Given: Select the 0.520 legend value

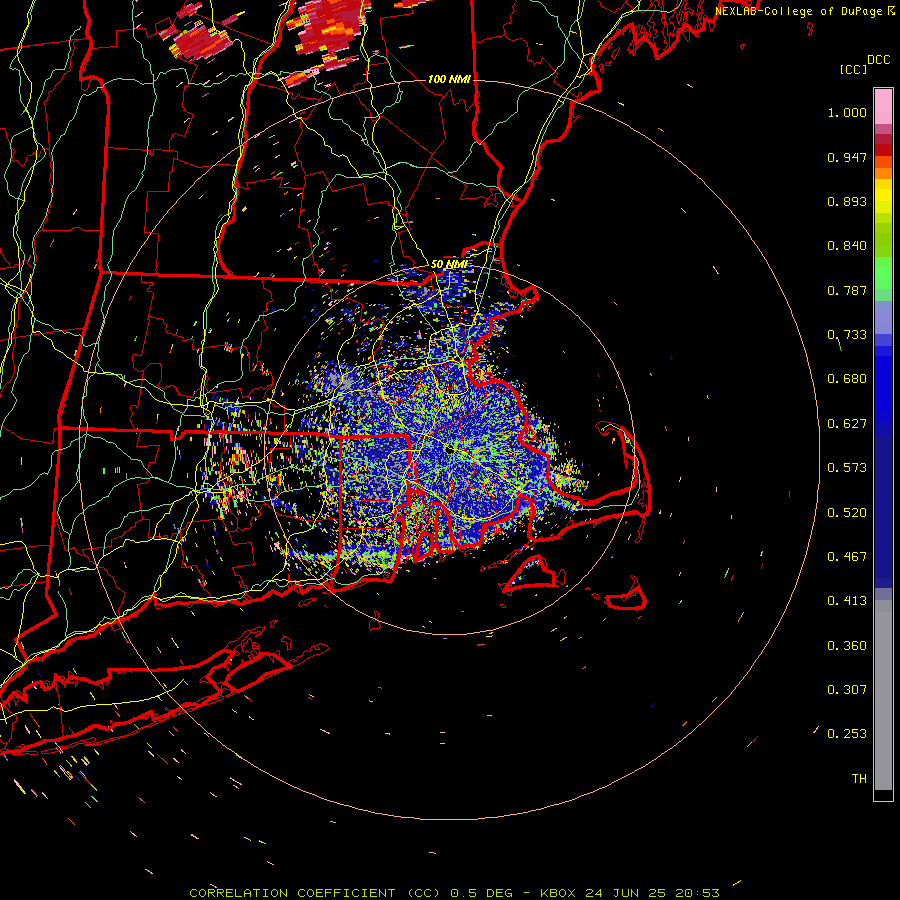Looking at the screenshot, I should point(847,513).
